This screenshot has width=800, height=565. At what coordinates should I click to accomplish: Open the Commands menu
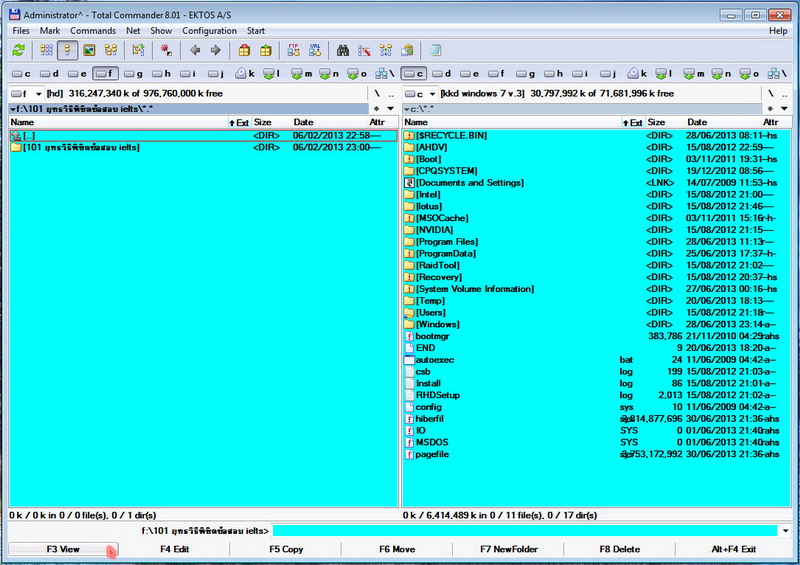click(93, 31)
